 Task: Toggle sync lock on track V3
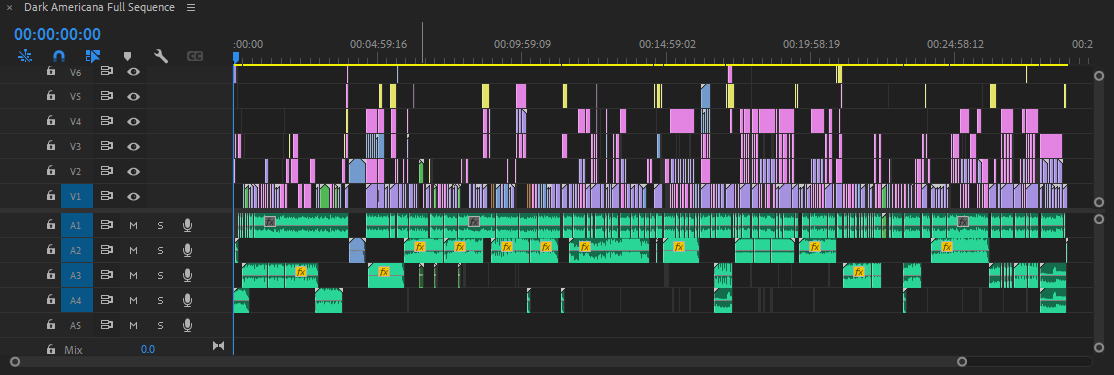point(107,146)
